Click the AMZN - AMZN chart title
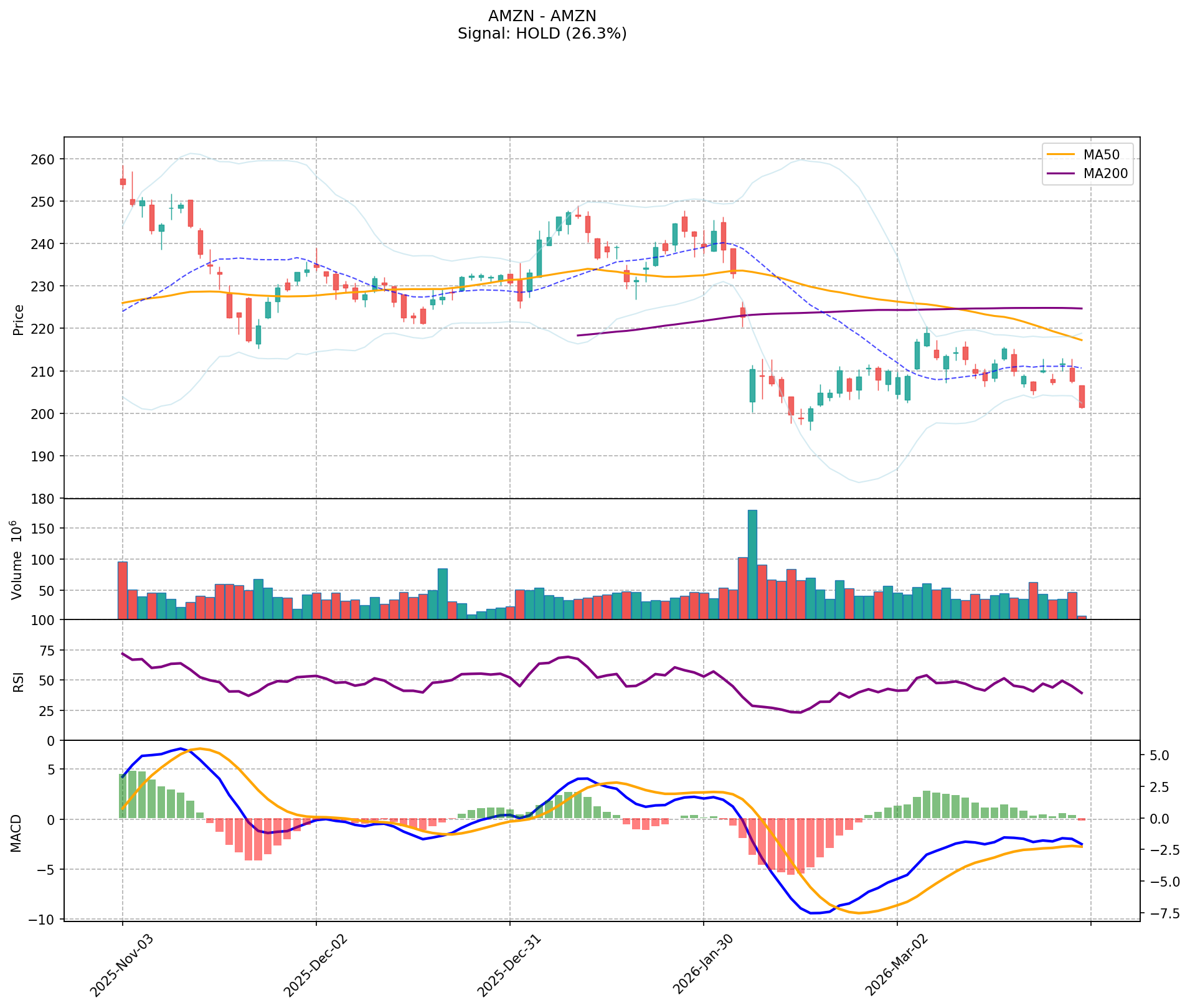Viewport: 1190px width, 1008px height. (542, 16)
